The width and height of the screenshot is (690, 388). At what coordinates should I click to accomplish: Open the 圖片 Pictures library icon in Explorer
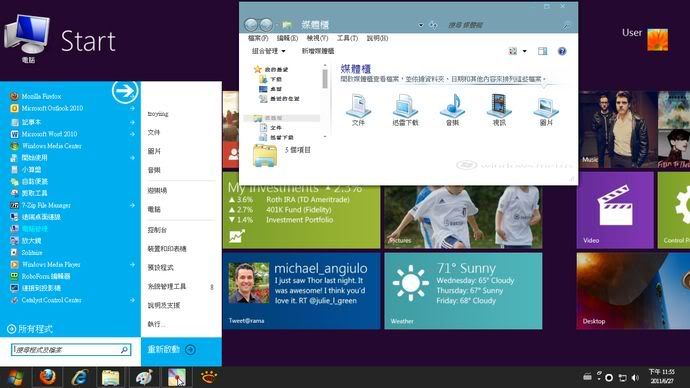(546, 110)
